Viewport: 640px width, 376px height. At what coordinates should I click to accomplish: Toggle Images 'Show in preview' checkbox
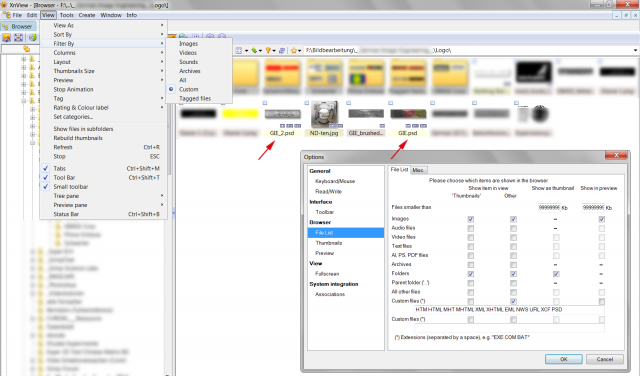pos(602,219)
